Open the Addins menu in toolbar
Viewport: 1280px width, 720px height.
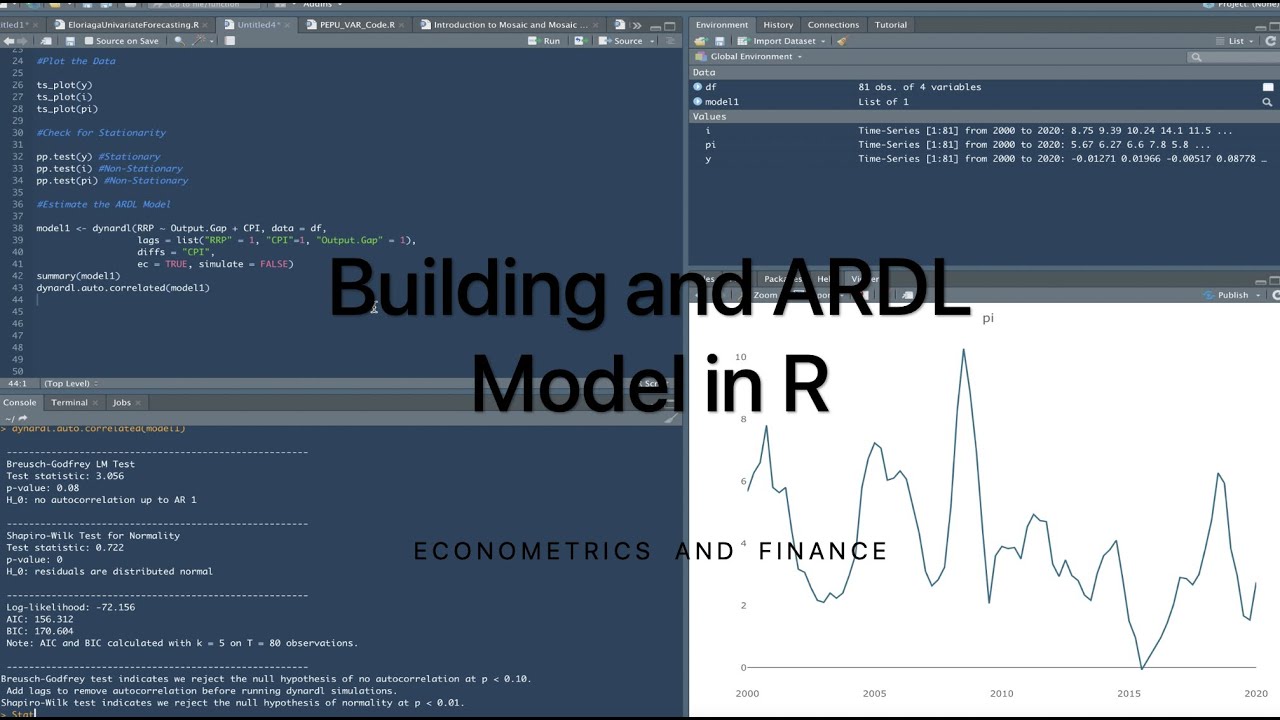[x=322, y=4]
